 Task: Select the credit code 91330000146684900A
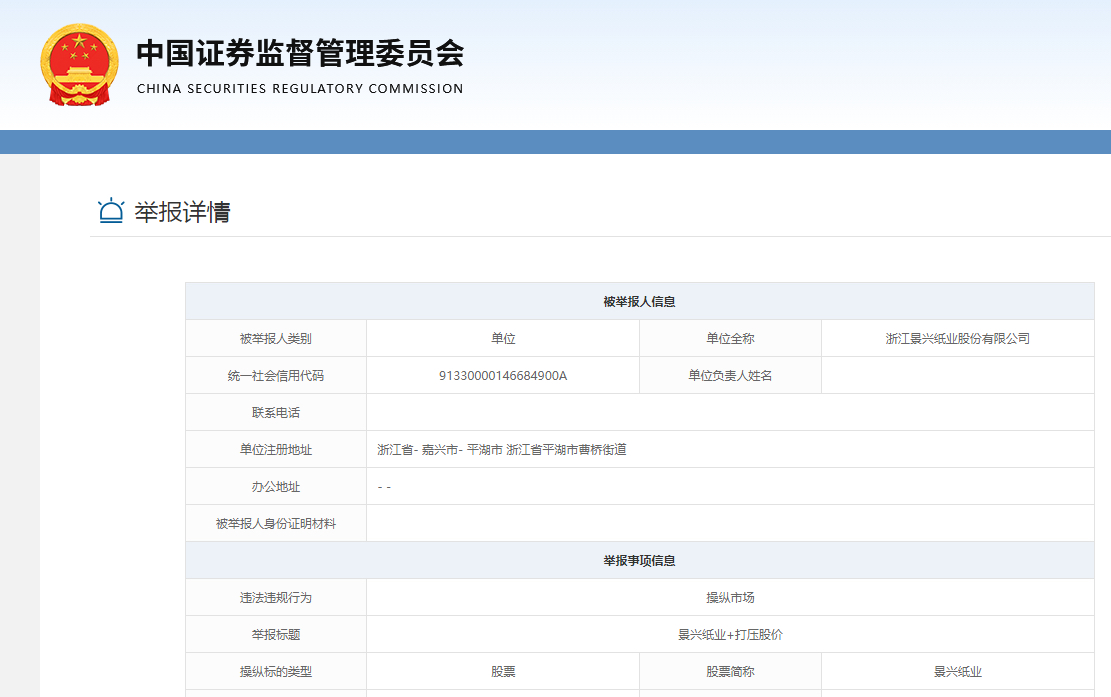click(503, 375)
